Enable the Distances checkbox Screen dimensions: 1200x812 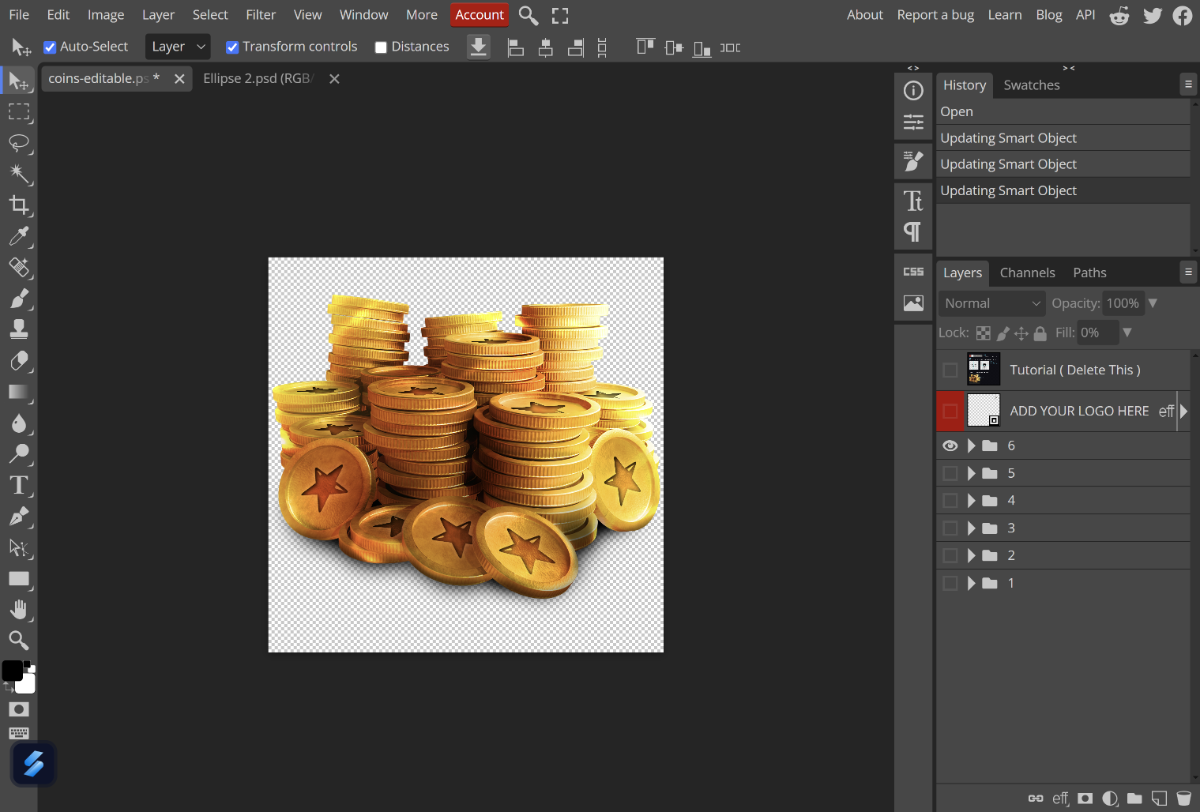coord(381,47)
